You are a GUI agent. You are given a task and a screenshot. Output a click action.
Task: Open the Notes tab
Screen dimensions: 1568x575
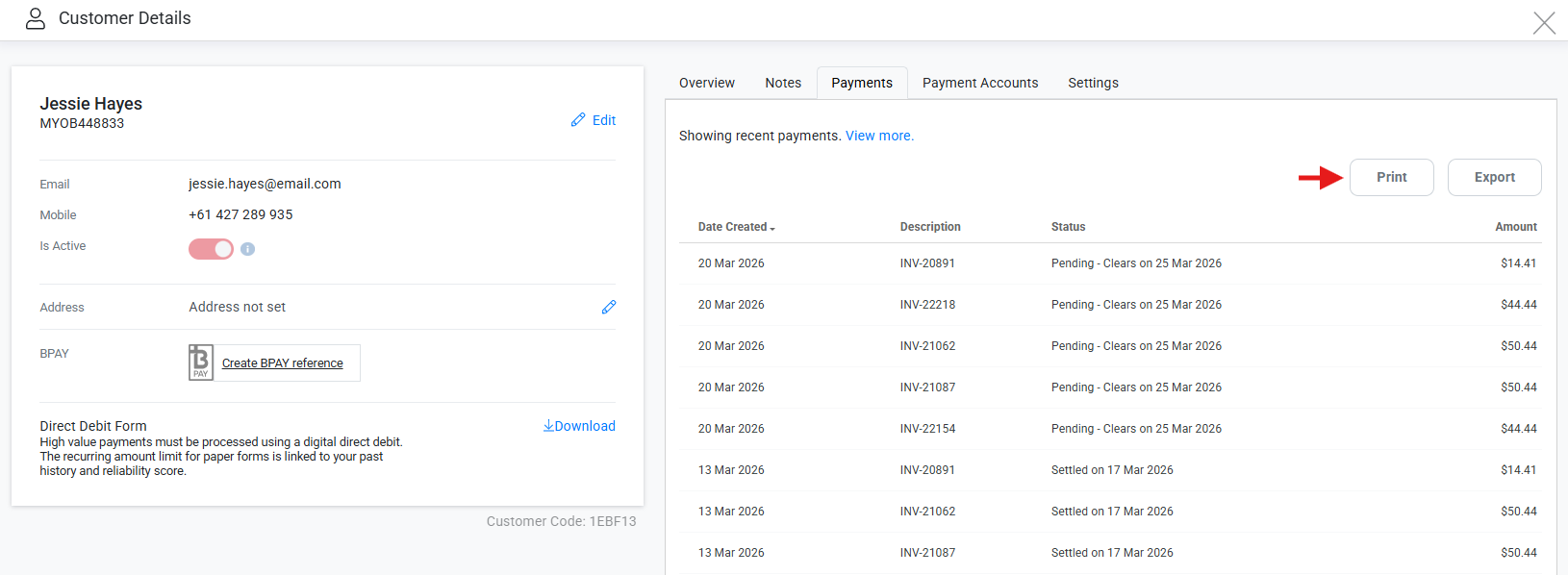(x=783, y=83)
